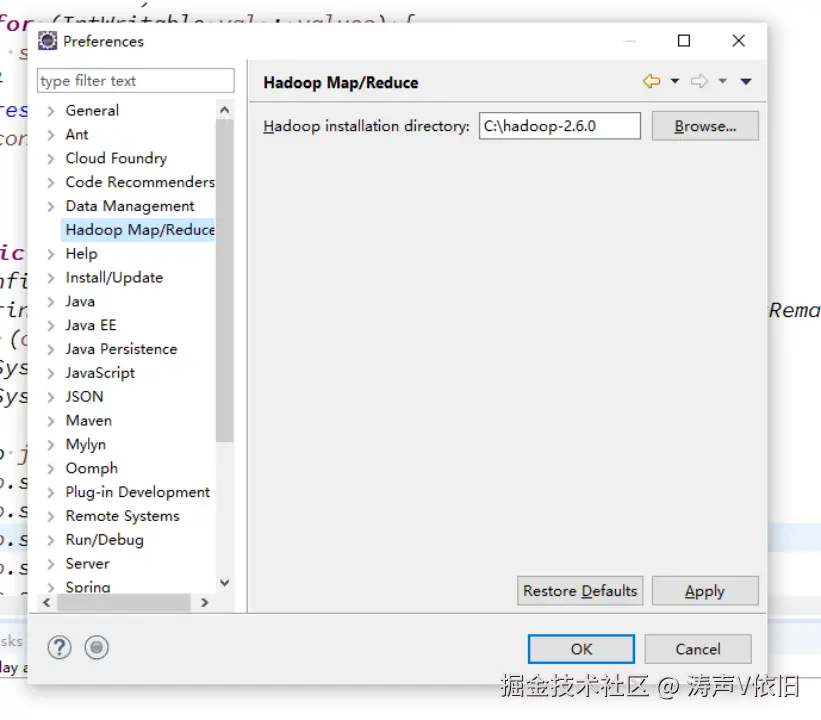Expand the Java tree node

pyautogui.click(x=50, y=302)
